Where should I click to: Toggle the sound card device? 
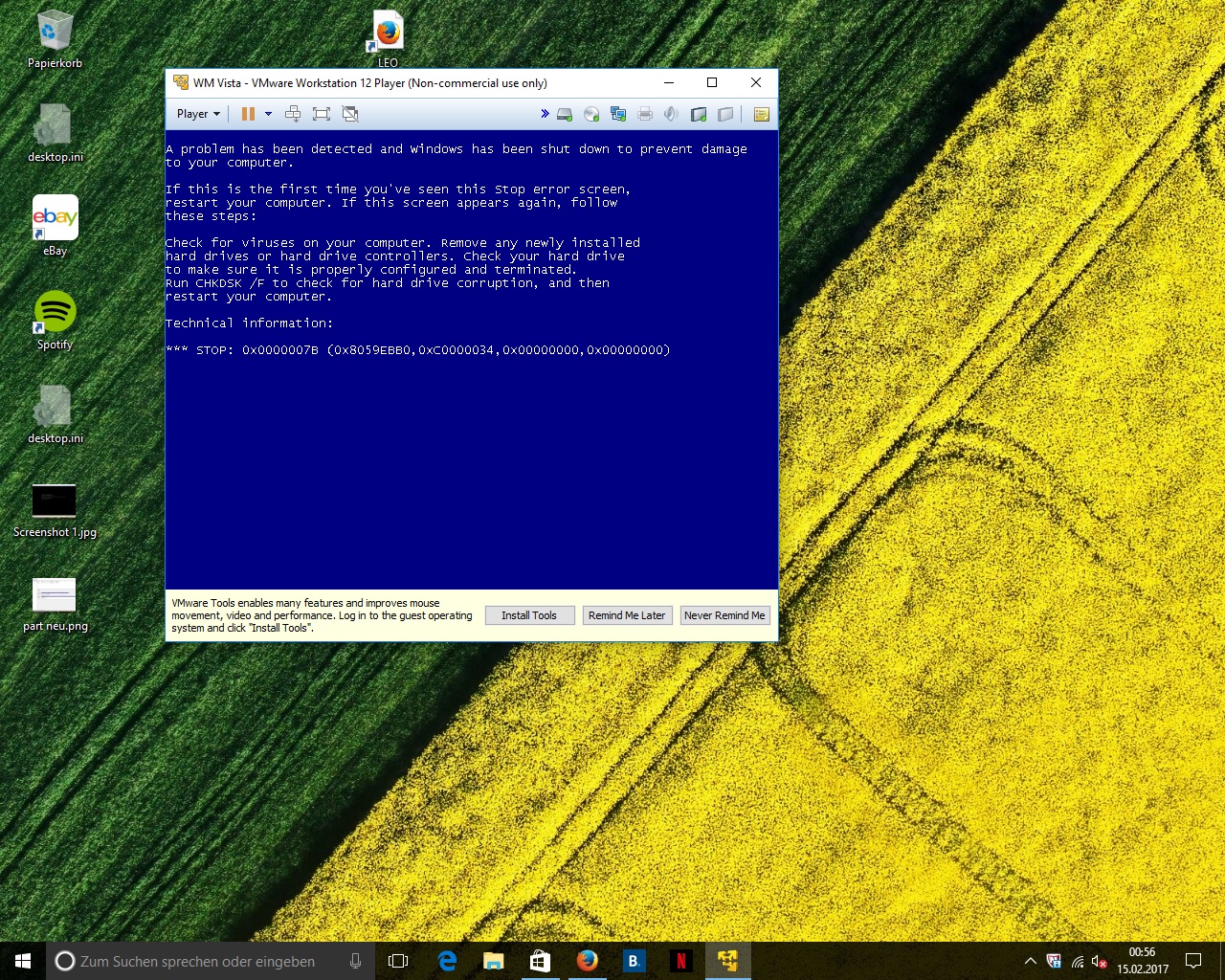671,115
